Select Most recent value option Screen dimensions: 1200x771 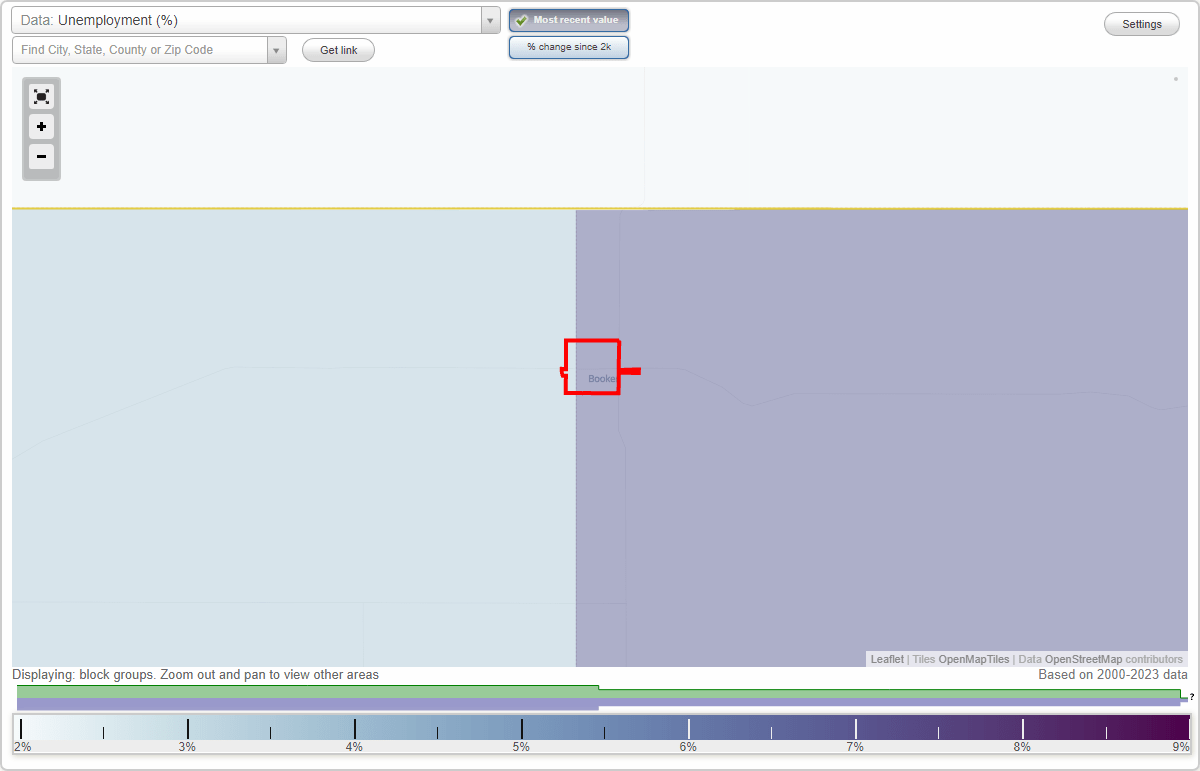[x=569, y=20]
